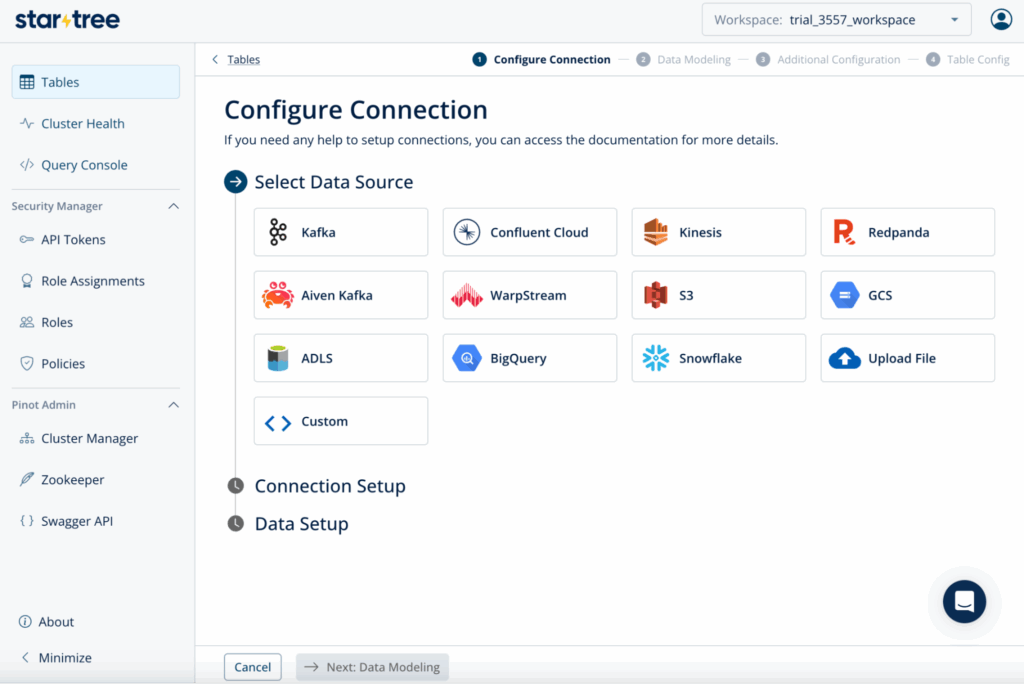Click the GCS hexagon icon
The image size is (1024, 684).
click(844, 295)
